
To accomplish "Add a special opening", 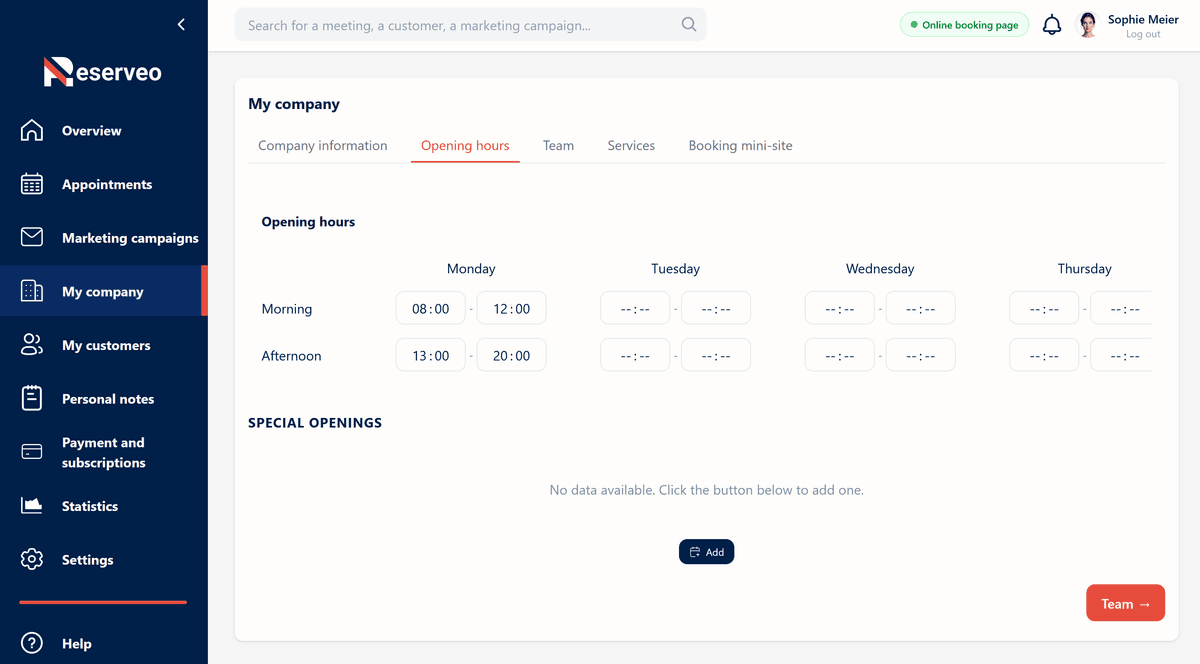I will point(706,552).
